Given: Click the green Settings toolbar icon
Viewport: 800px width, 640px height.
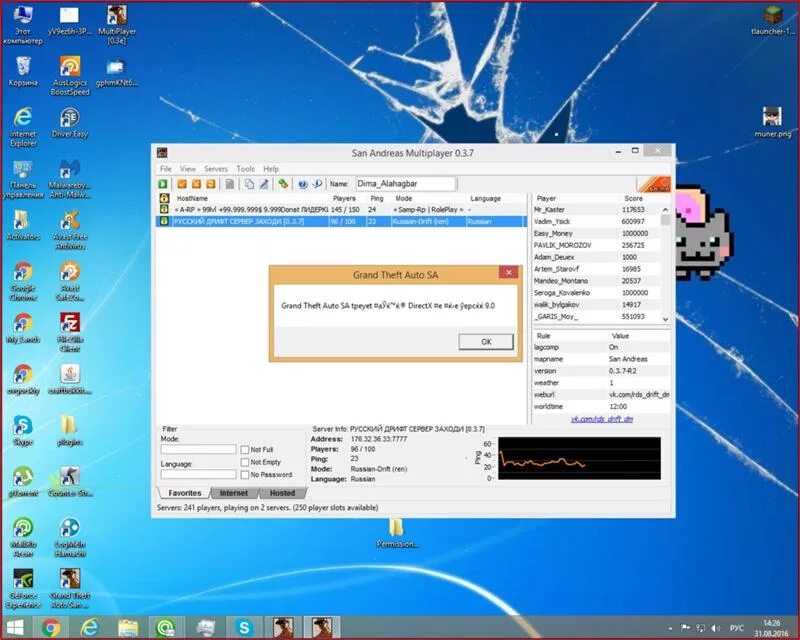Looking at the screenshot, I should 283,184.
